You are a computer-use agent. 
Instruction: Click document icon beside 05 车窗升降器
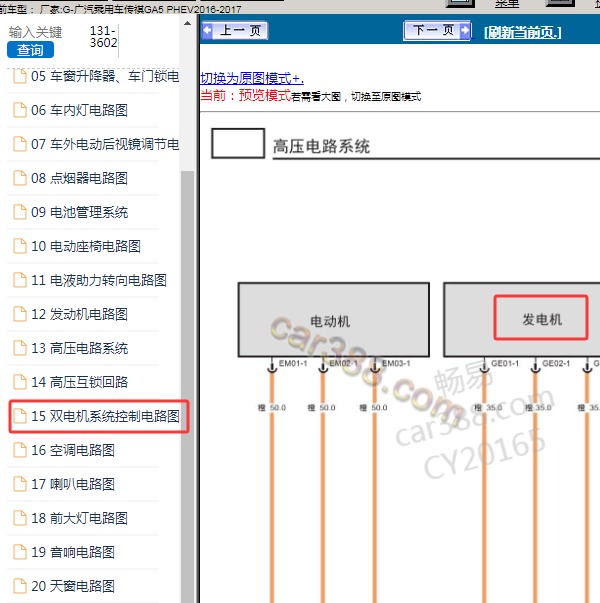click(20, 76)
